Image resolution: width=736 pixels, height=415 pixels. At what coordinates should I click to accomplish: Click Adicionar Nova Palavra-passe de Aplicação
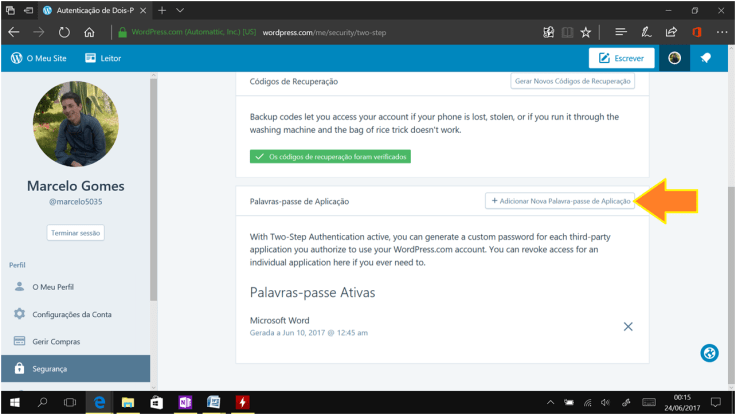(560, 201)
